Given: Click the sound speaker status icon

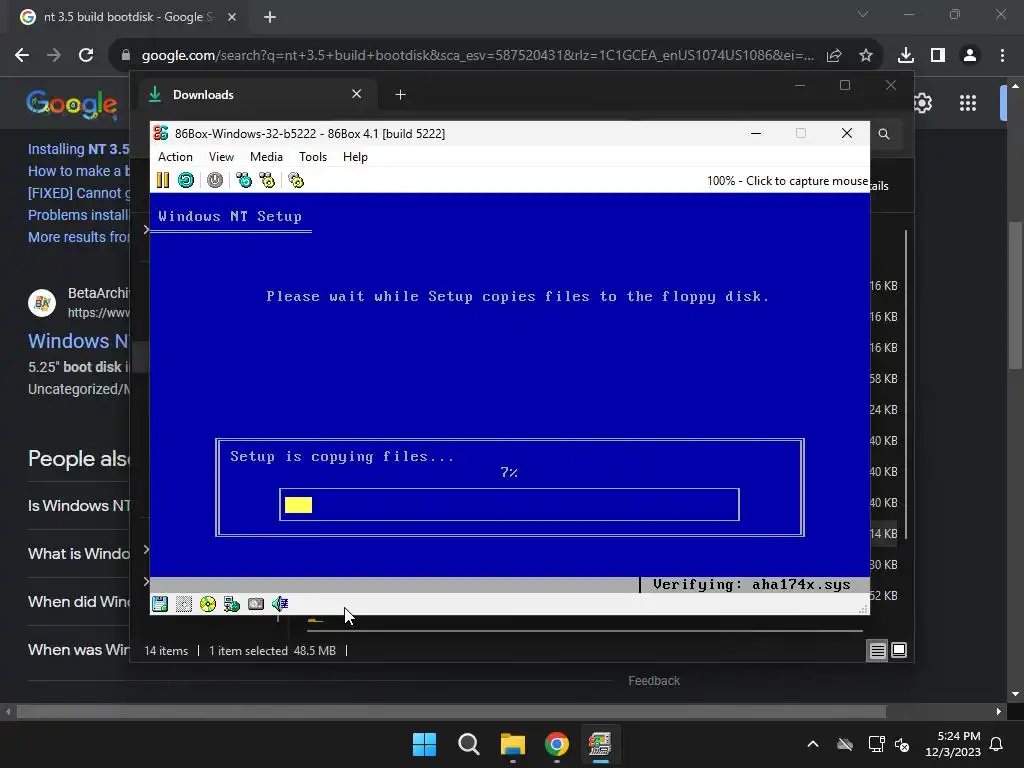Looking at the screenshot, I should click(280, 604).
